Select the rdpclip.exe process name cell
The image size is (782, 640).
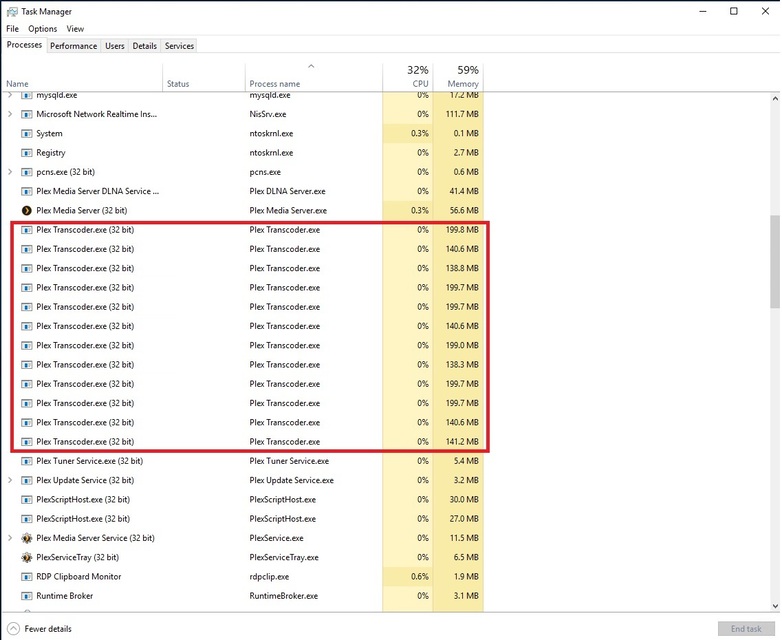269,577
